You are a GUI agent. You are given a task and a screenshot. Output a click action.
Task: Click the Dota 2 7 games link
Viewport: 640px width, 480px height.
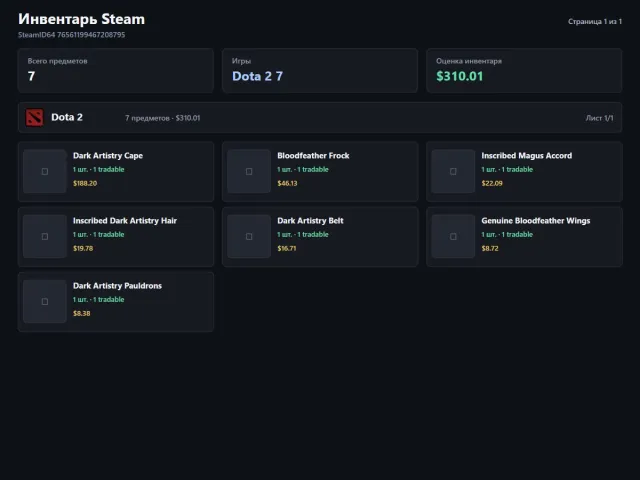[x=257, y=76]
